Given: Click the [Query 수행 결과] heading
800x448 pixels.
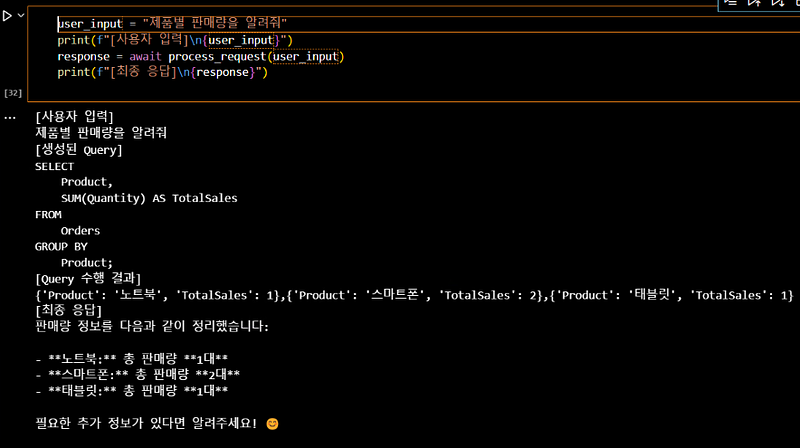Looking at the screenshot, I should pos(88,279).
